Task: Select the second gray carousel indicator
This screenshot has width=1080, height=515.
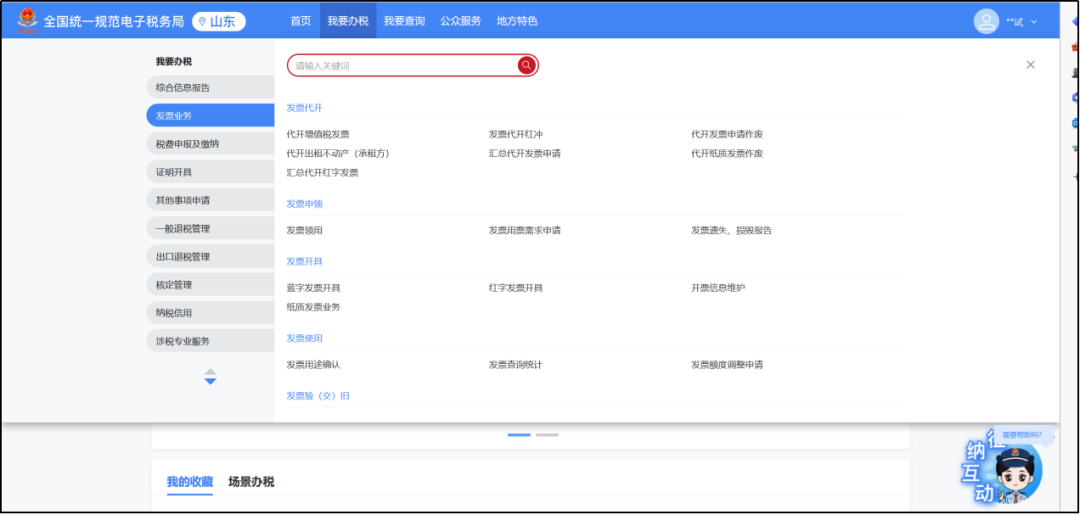Action: [x=548, y=435]
